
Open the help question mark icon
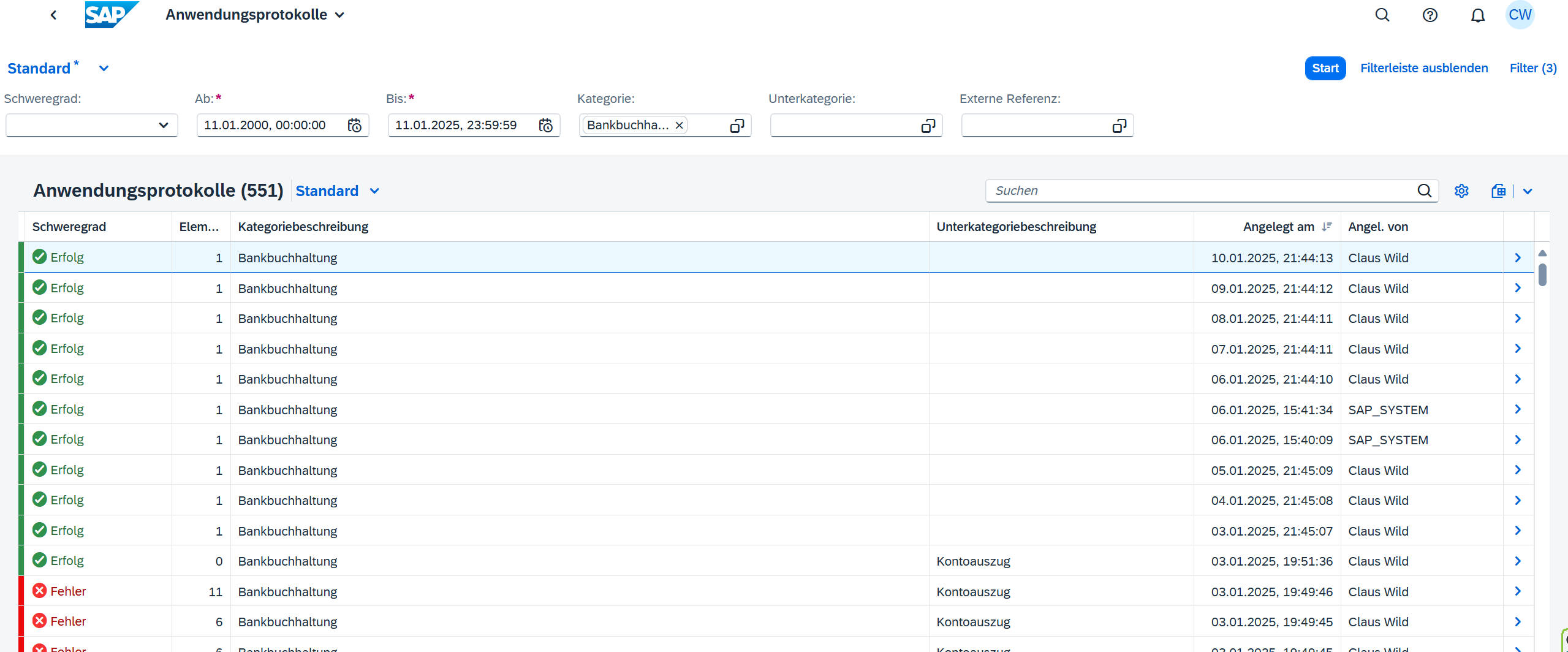1430,15
